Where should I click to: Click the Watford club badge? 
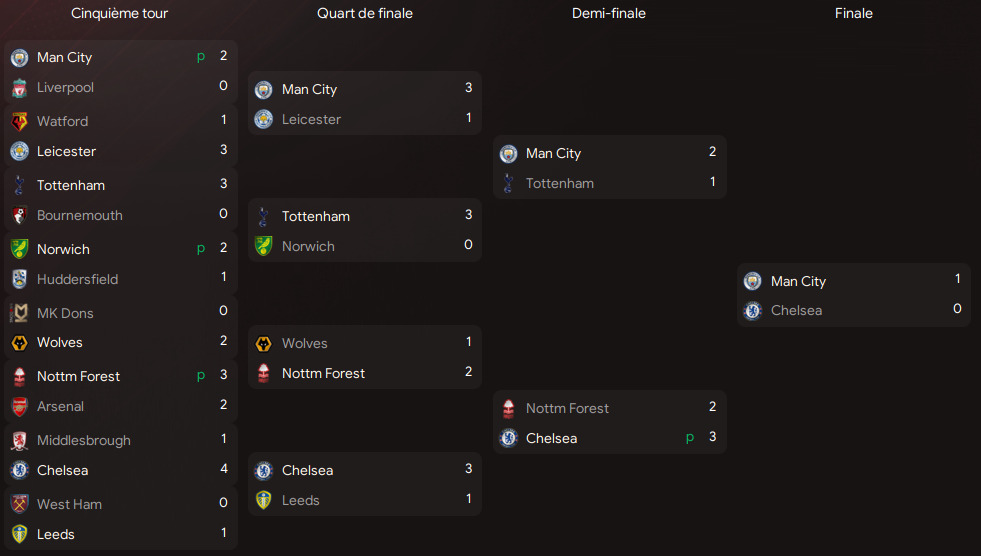[x=19, y=121]
